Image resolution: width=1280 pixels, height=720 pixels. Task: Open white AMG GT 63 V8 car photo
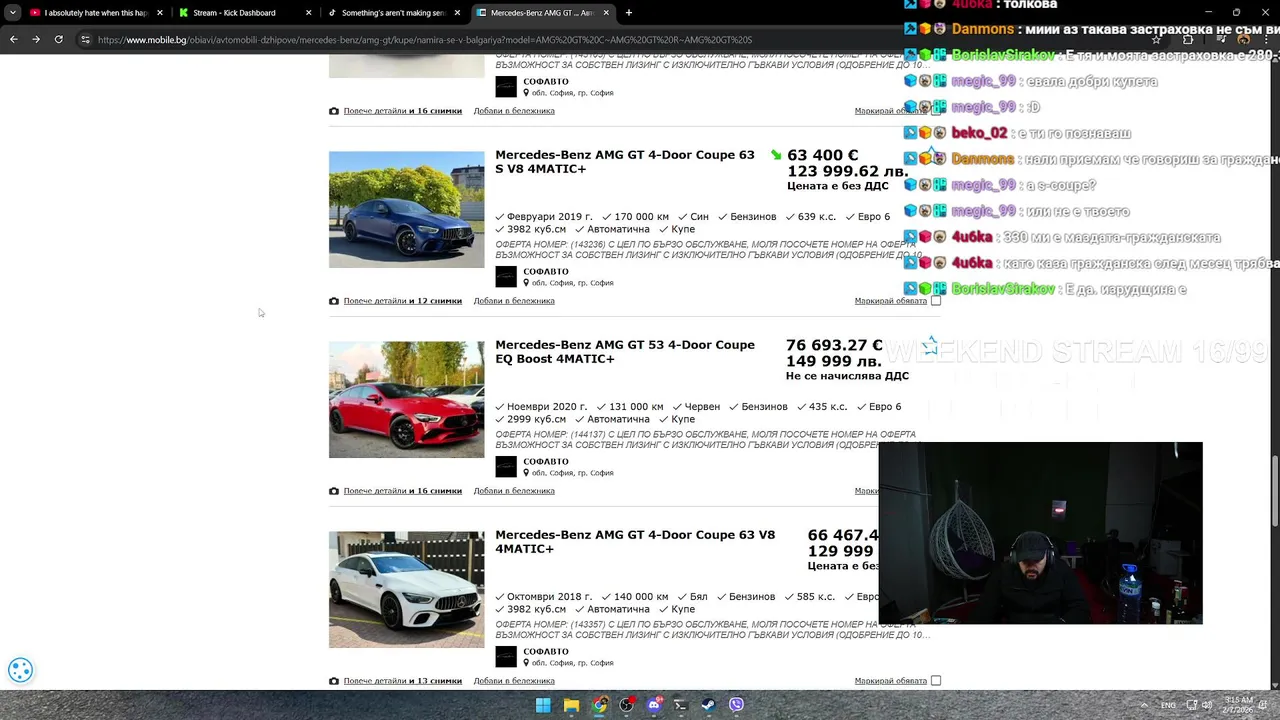(x=406, y=589)
